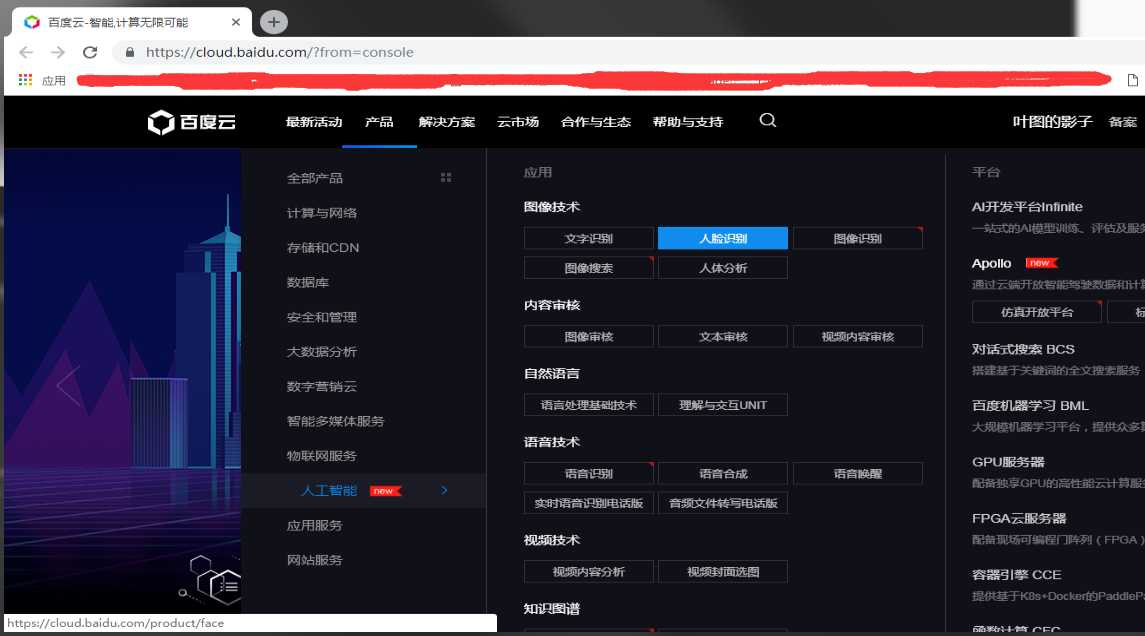This screenshot has height=636, width=1145.
Task: Select 大数据分析 category
Action: click(322, 352)
